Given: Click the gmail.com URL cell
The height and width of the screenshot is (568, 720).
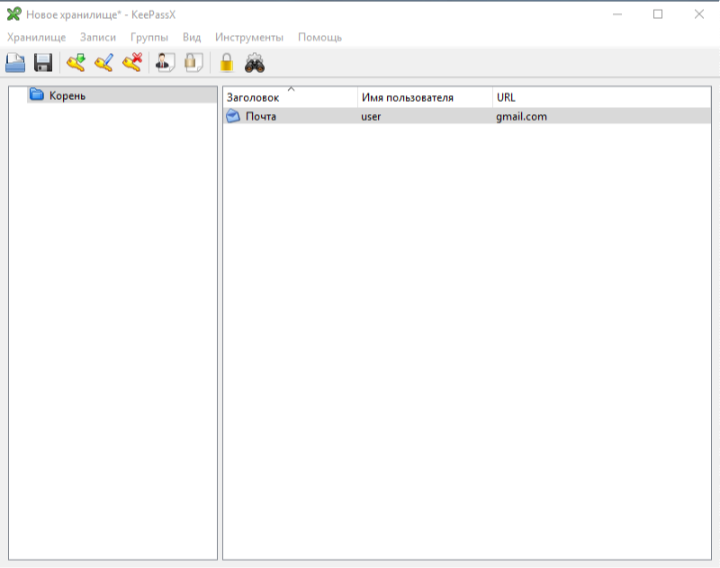Looking at the screenshot, I should pos(522,117).
